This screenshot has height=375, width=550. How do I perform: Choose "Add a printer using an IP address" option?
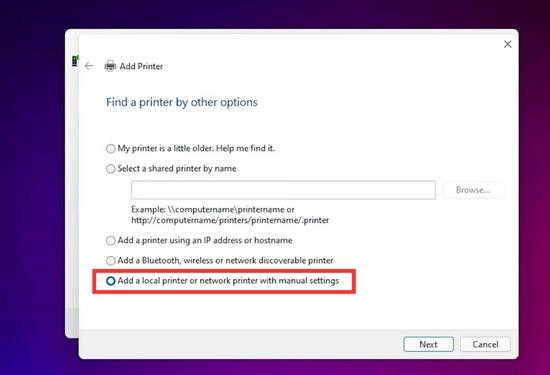[x=110, y=241]
